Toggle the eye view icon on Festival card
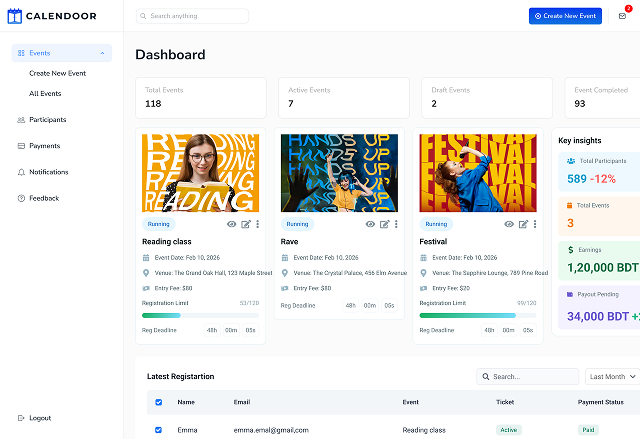 pyautogui.click(x=509, y=224)
